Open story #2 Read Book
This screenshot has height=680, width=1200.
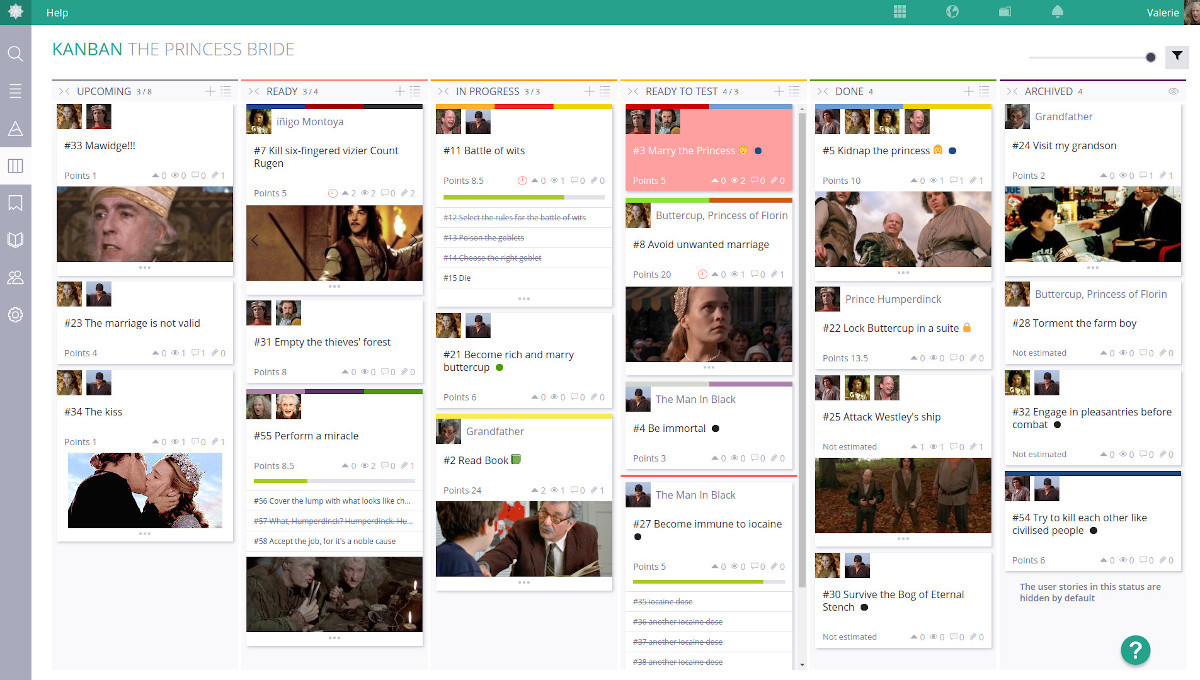[476, 460]
